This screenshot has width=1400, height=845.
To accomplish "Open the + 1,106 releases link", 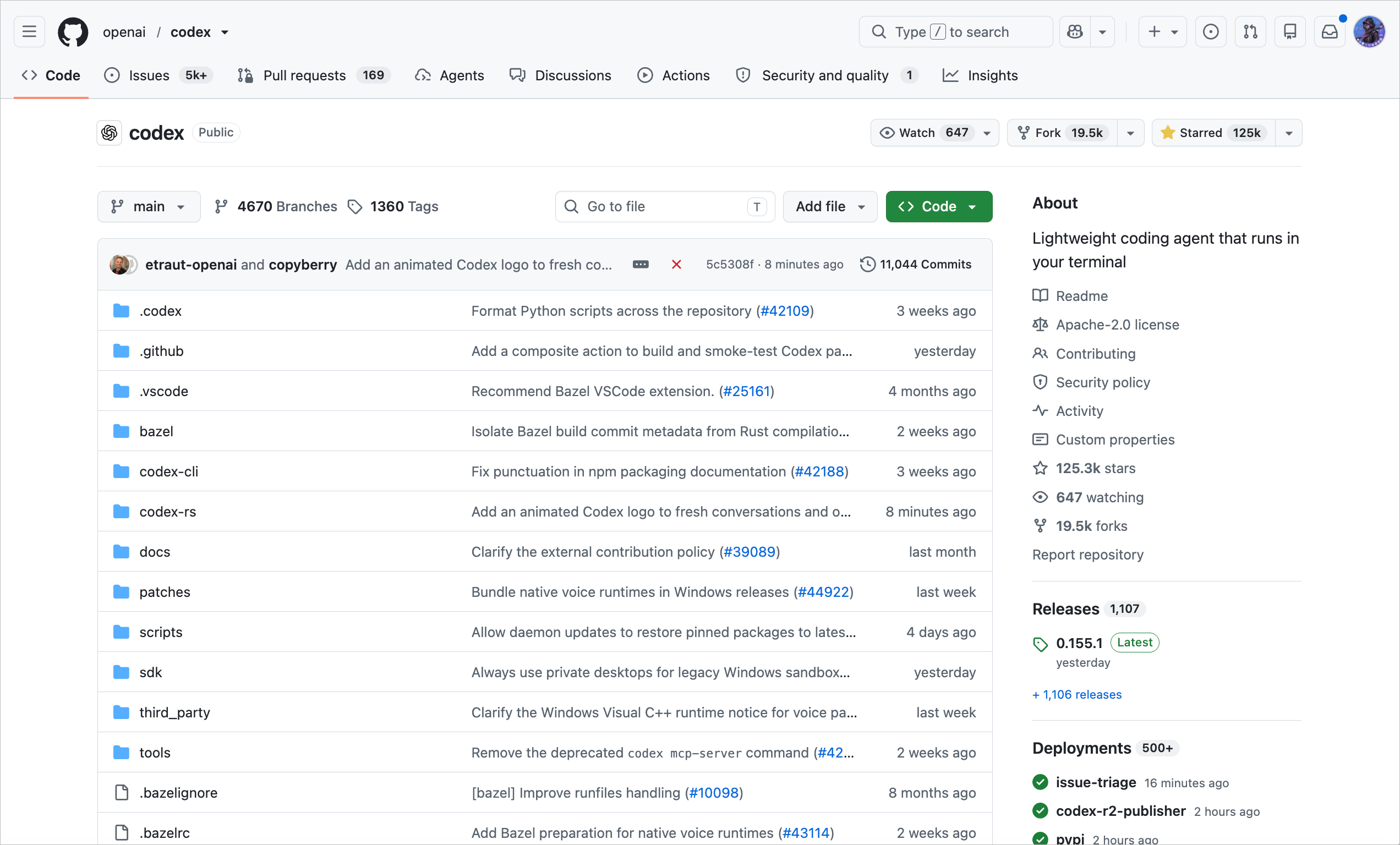I will pyautogui.click(x=1077, y=694).
